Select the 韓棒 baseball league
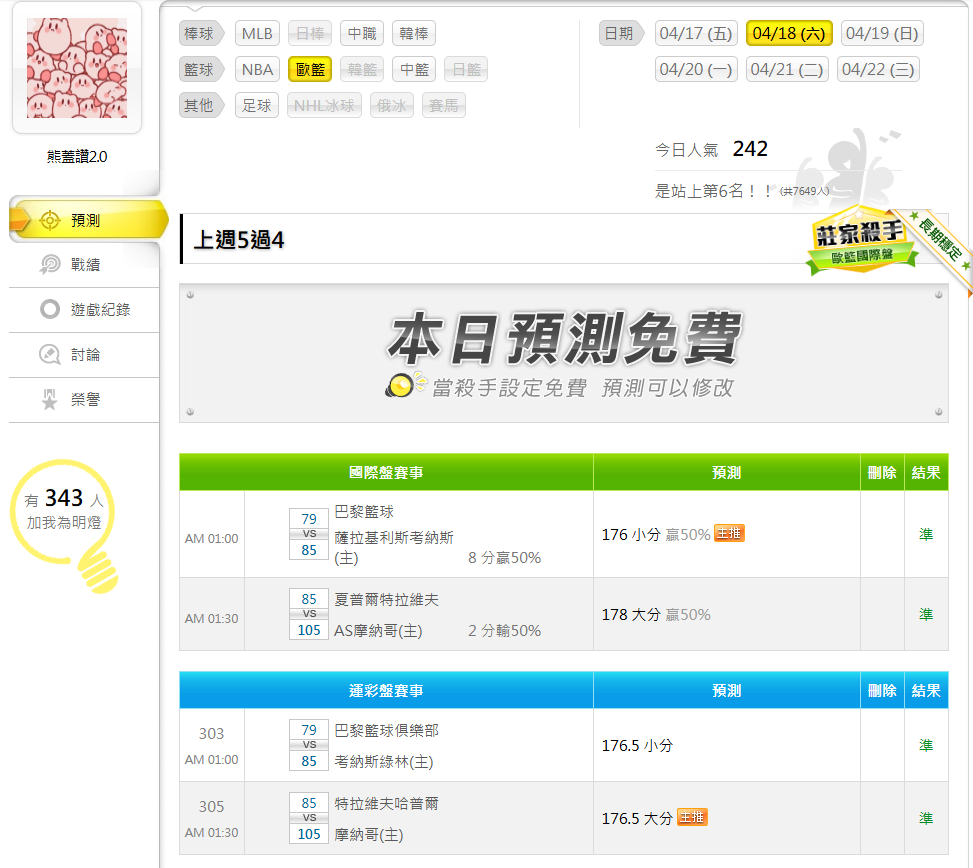 click(413, 33)
